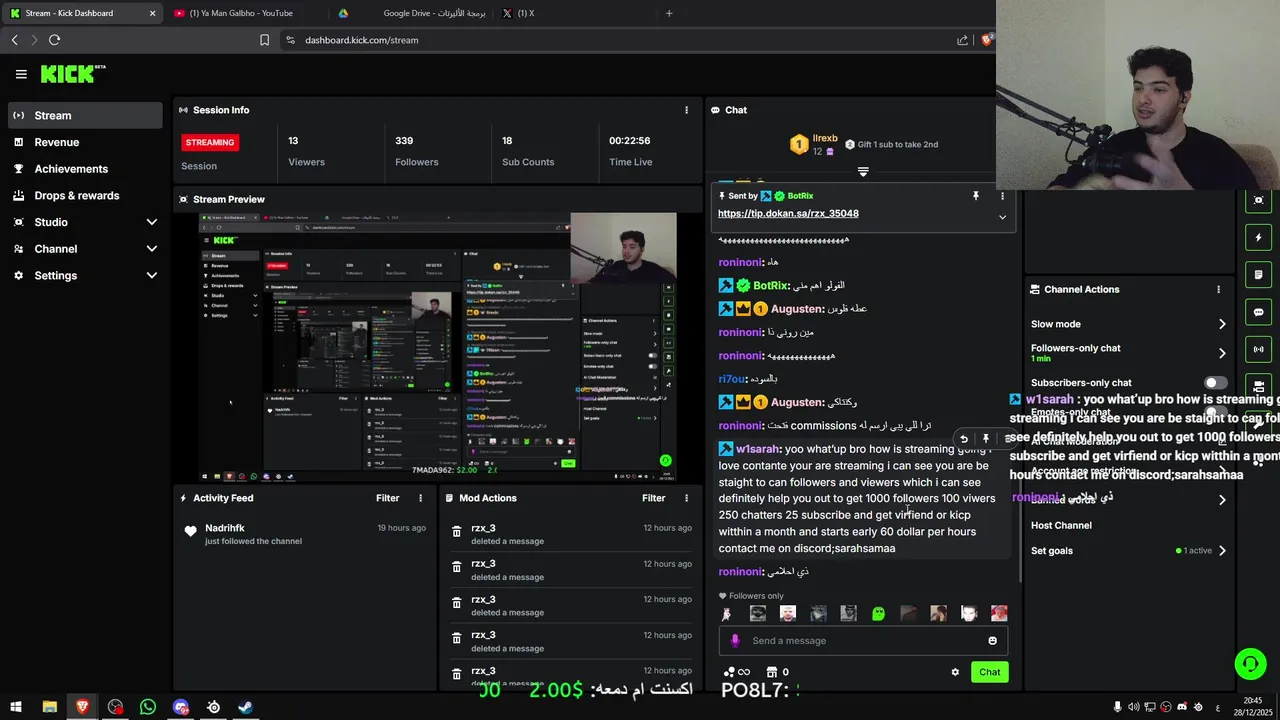The height and width of the screenshot is (720, 1280).
Task: Open chat settings gear icon
Action: click(955, 672)
